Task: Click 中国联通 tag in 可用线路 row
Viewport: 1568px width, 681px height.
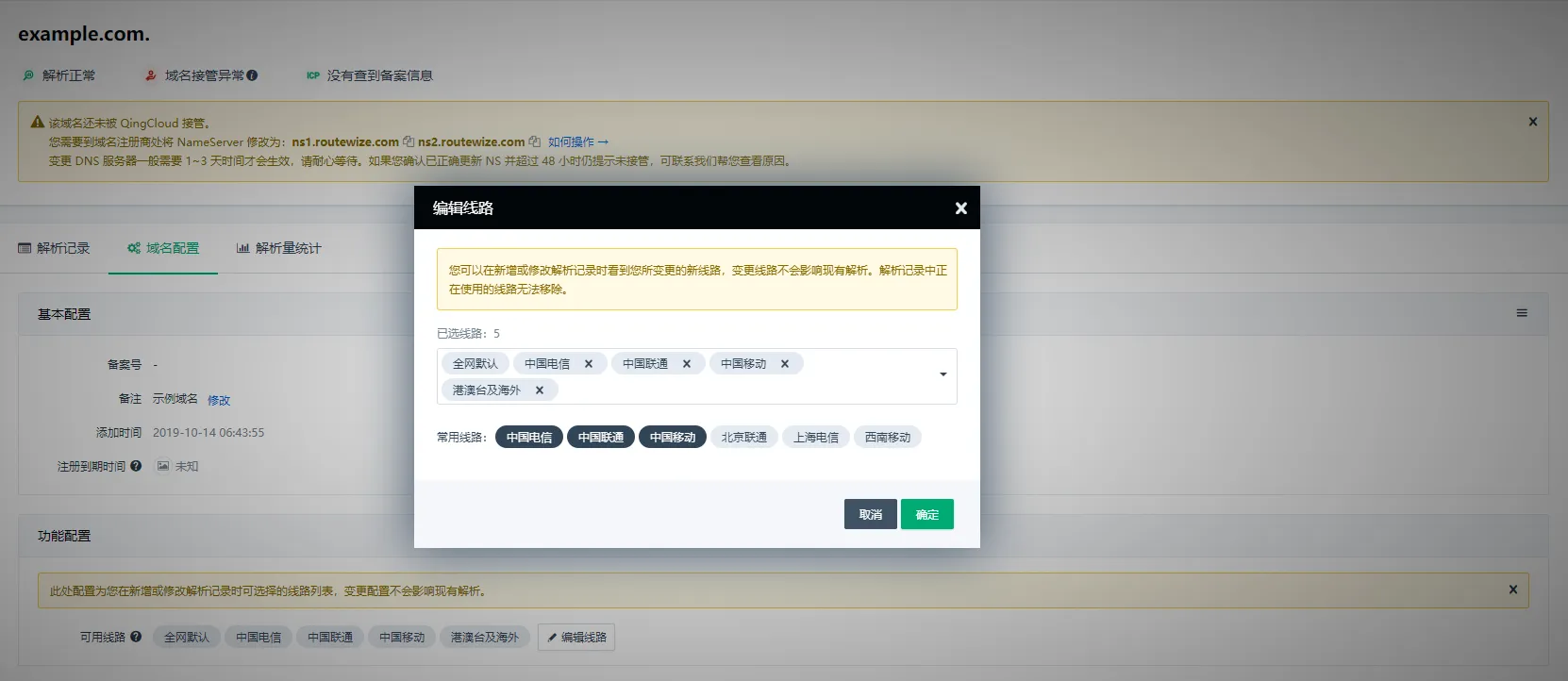Action: tap(330, 638)
